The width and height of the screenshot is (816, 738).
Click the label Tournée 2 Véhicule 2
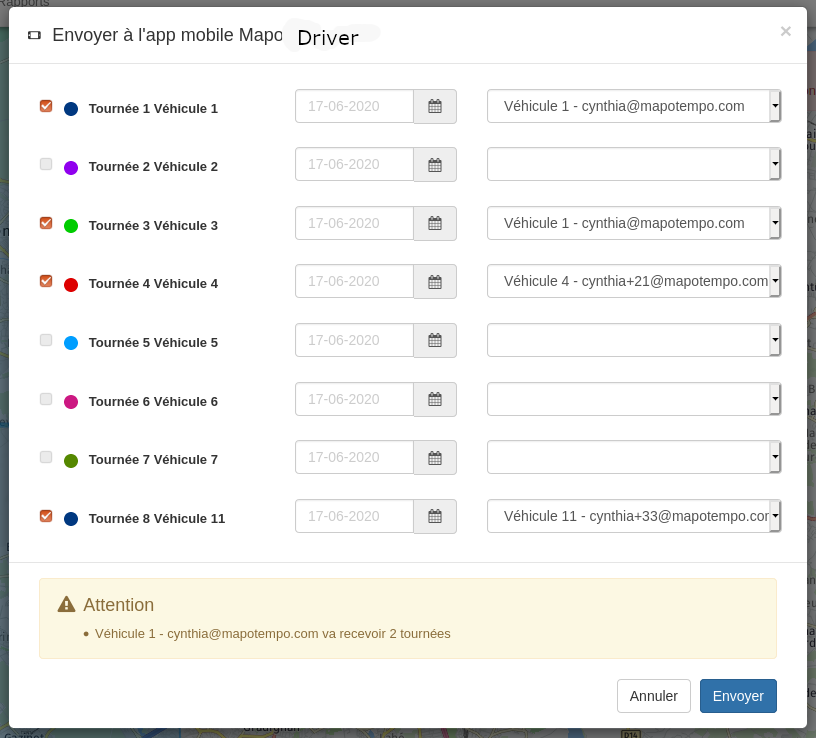[153, 167]
